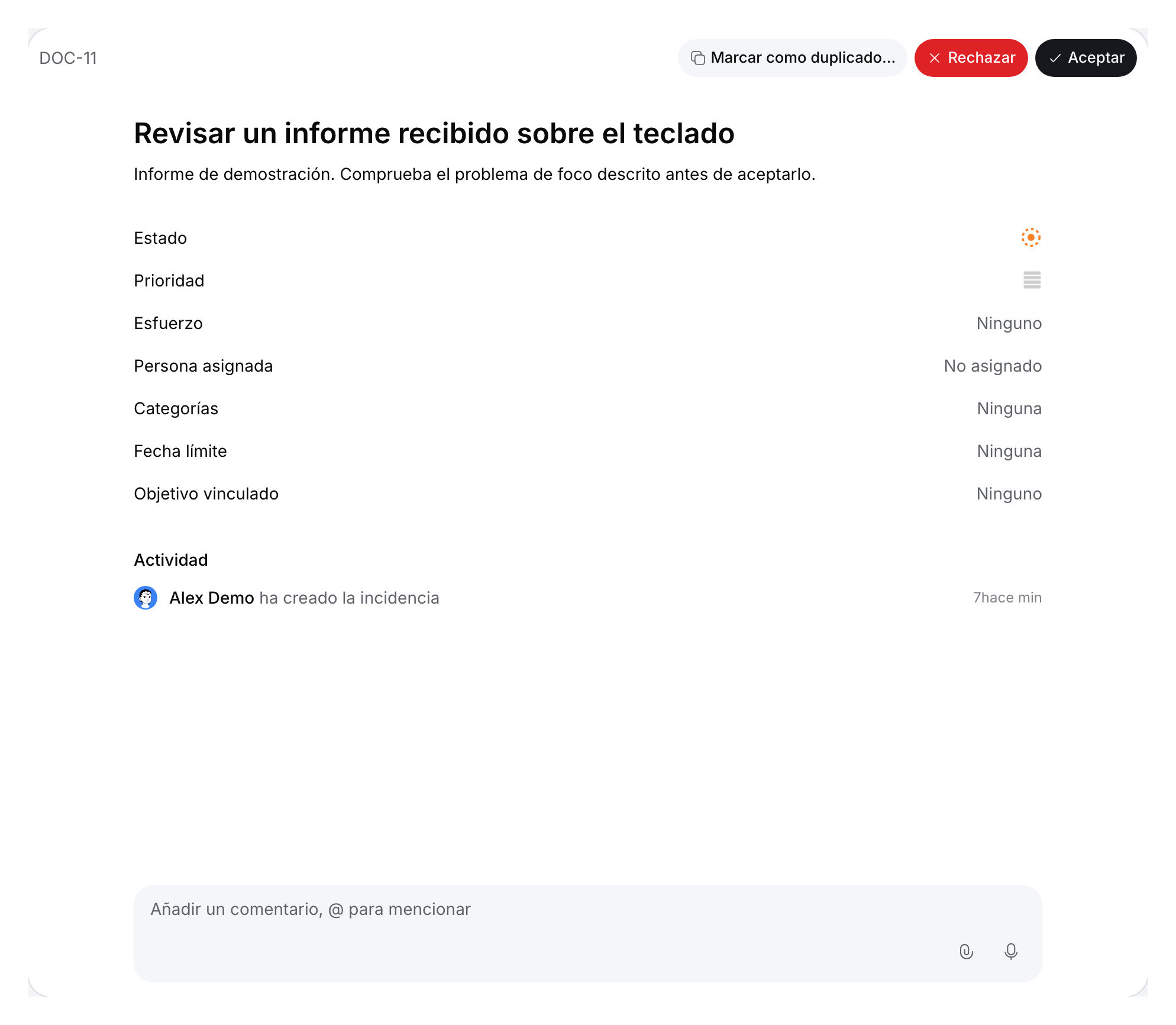This screenshot has width=1176, height=1025.
Task: Click the Esfuerzo field label
Action: click(x=169, y=323)
